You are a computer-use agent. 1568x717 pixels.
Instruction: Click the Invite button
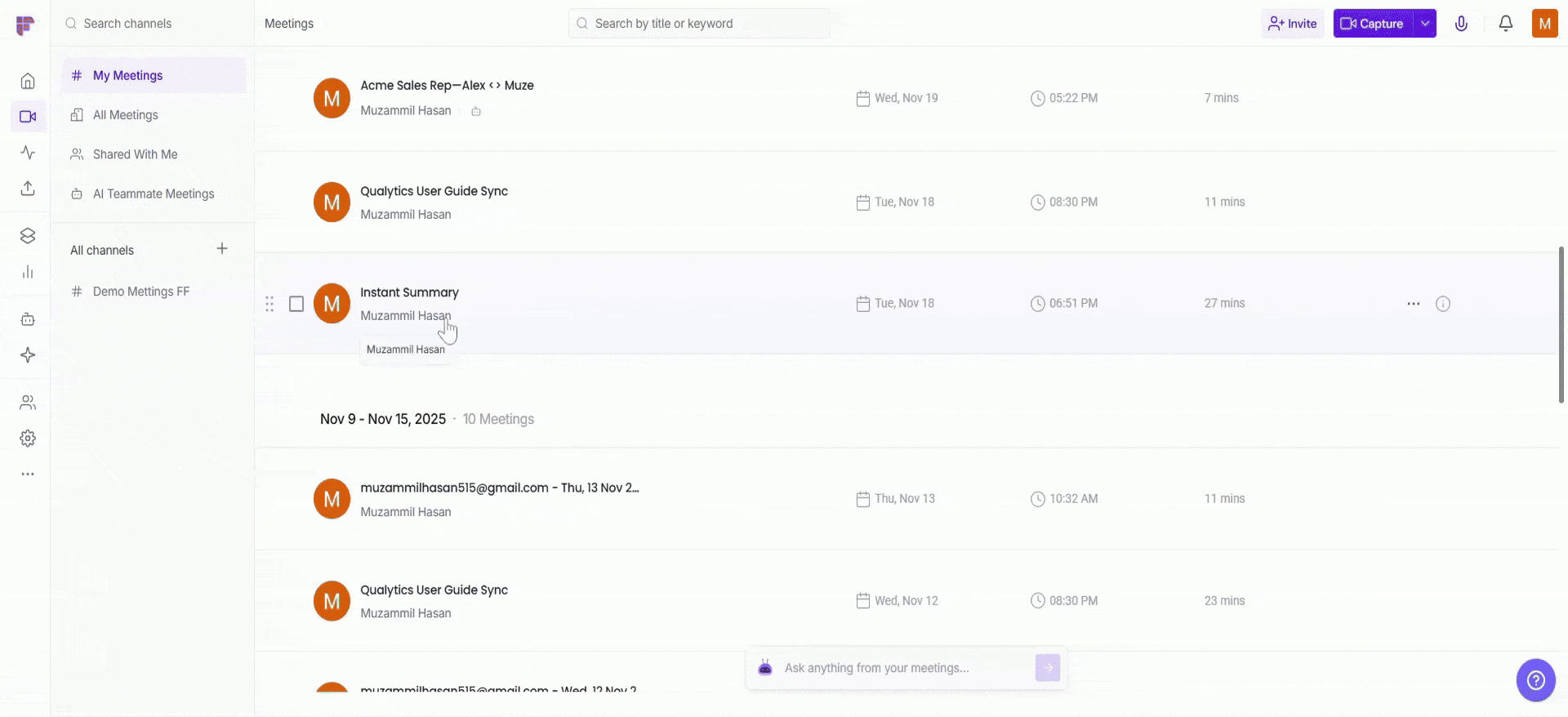1292,24
